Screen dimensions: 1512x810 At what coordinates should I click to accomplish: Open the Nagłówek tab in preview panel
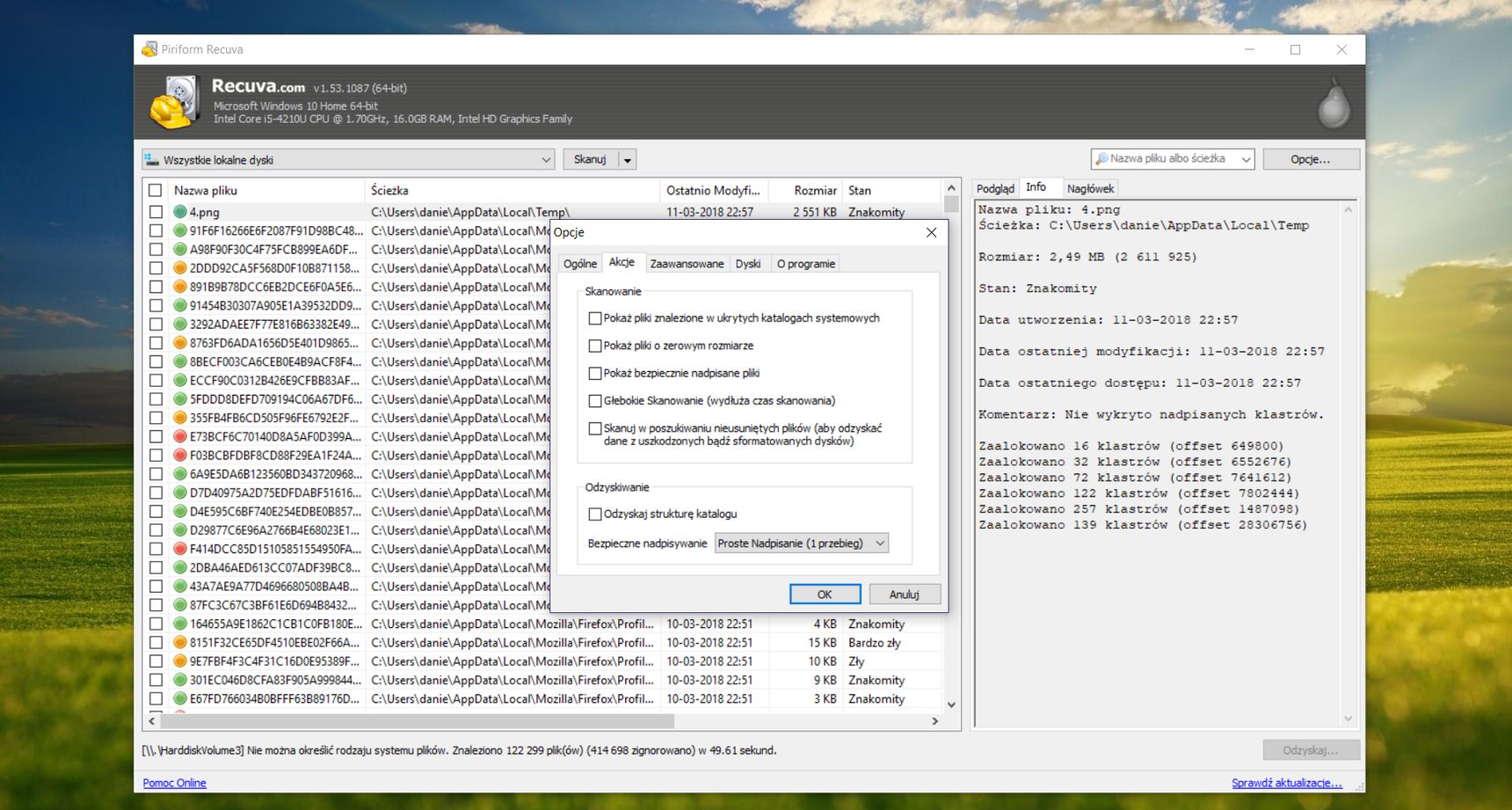[x=1090, y=189]
